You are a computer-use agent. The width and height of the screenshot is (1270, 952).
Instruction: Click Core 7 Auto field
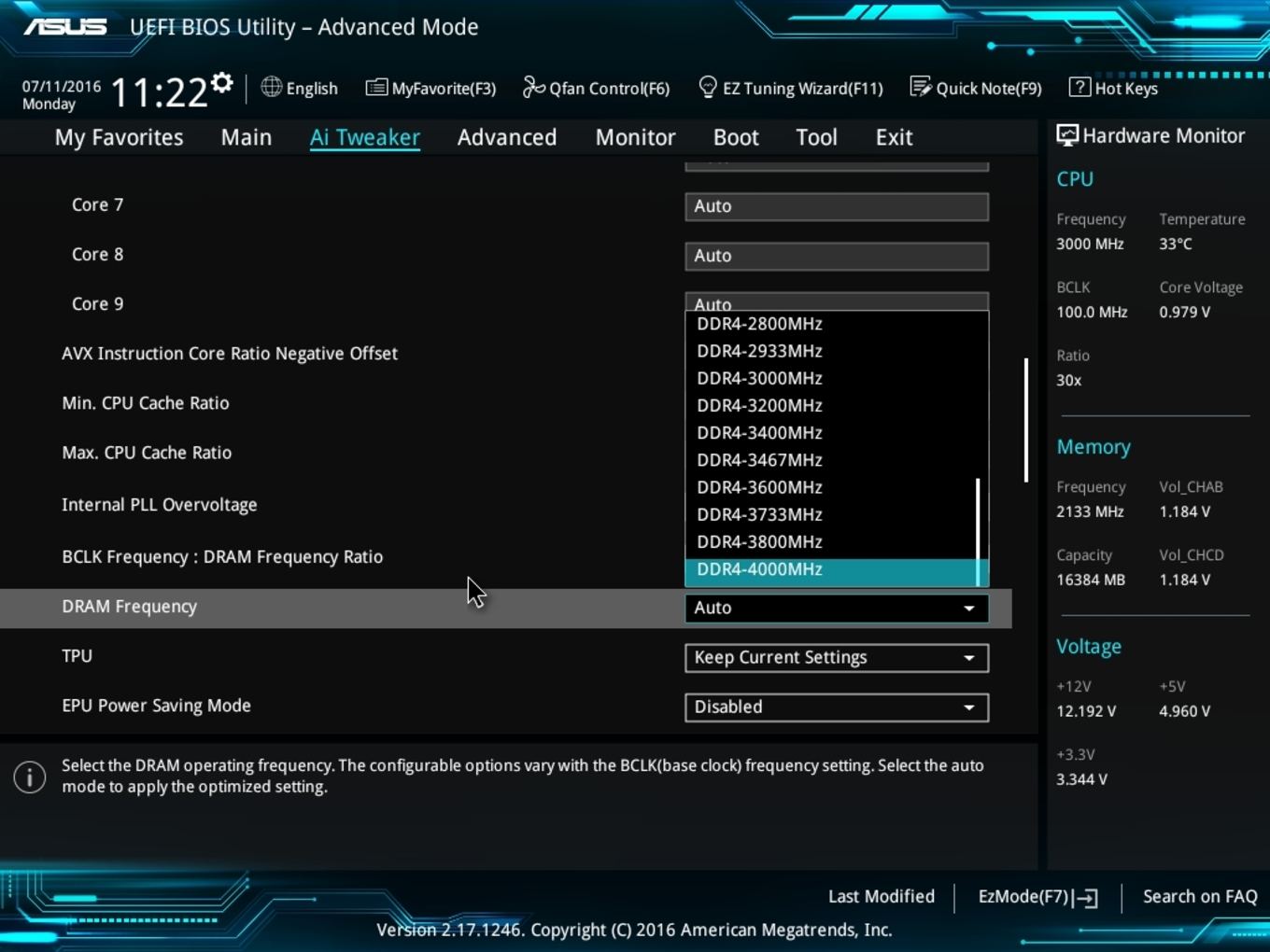pos(837,206)
